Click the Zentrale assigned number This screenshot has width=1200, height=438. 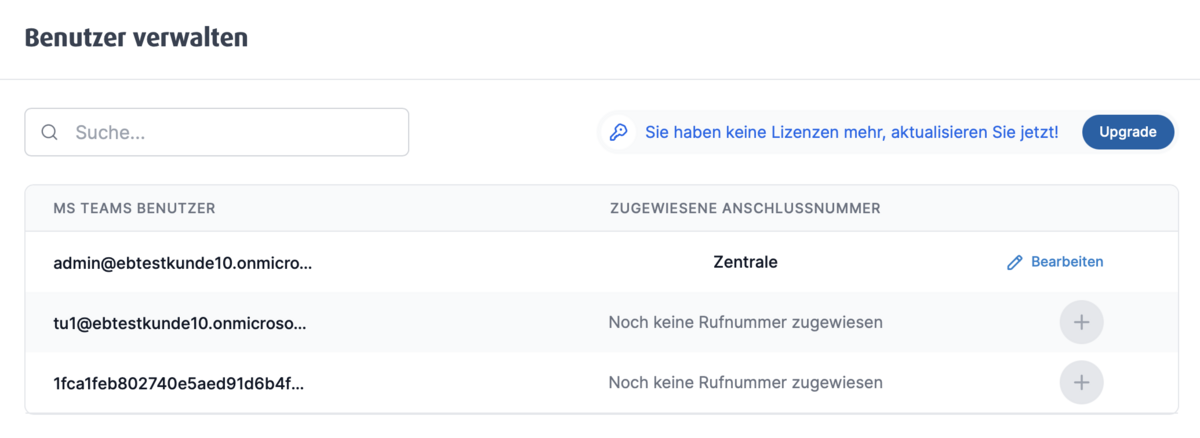745,262
